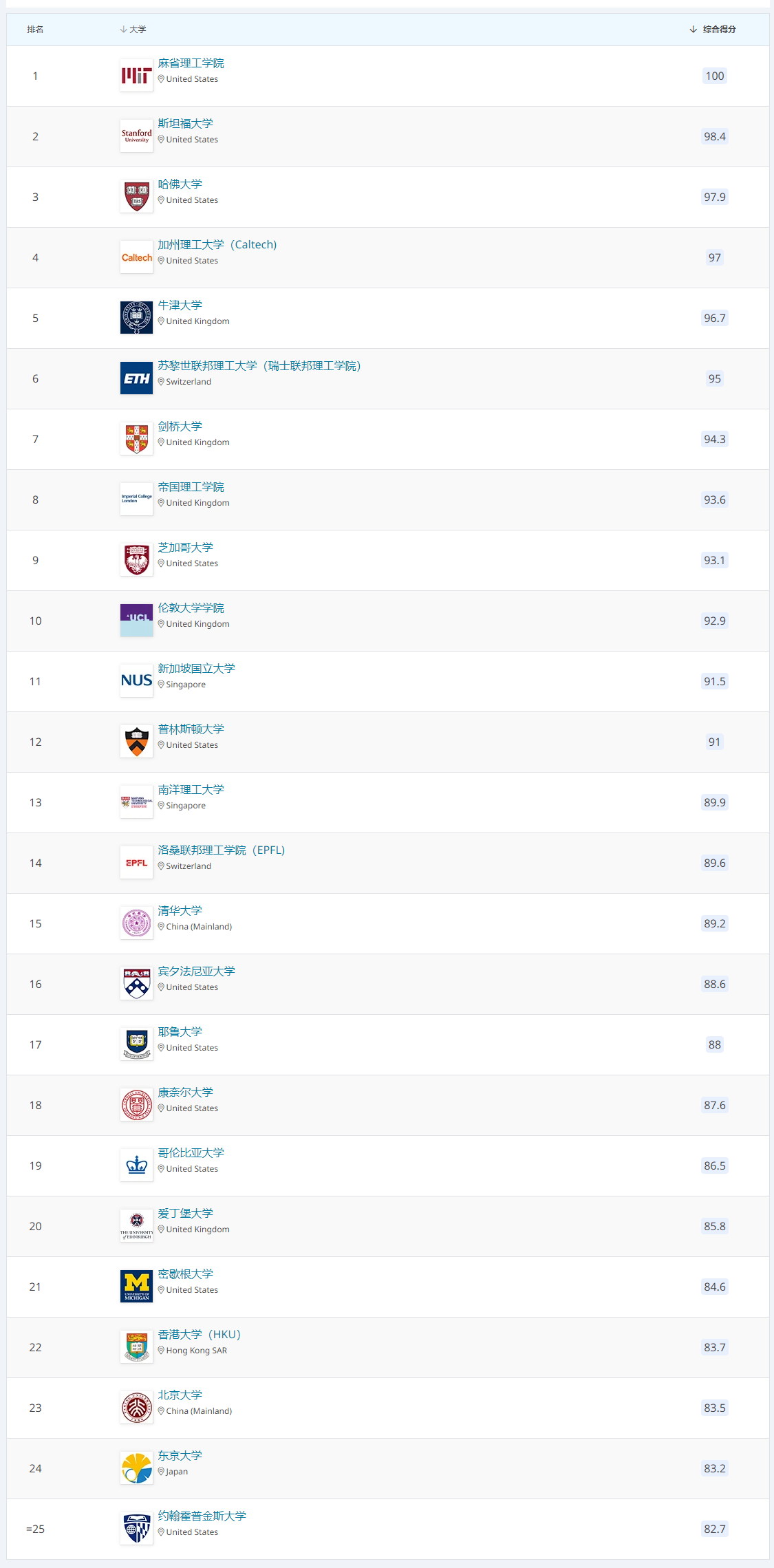This screenshot has width=774, height=1568.
Task: Click the MIT logo thumbnail
Action: [136, 76]
